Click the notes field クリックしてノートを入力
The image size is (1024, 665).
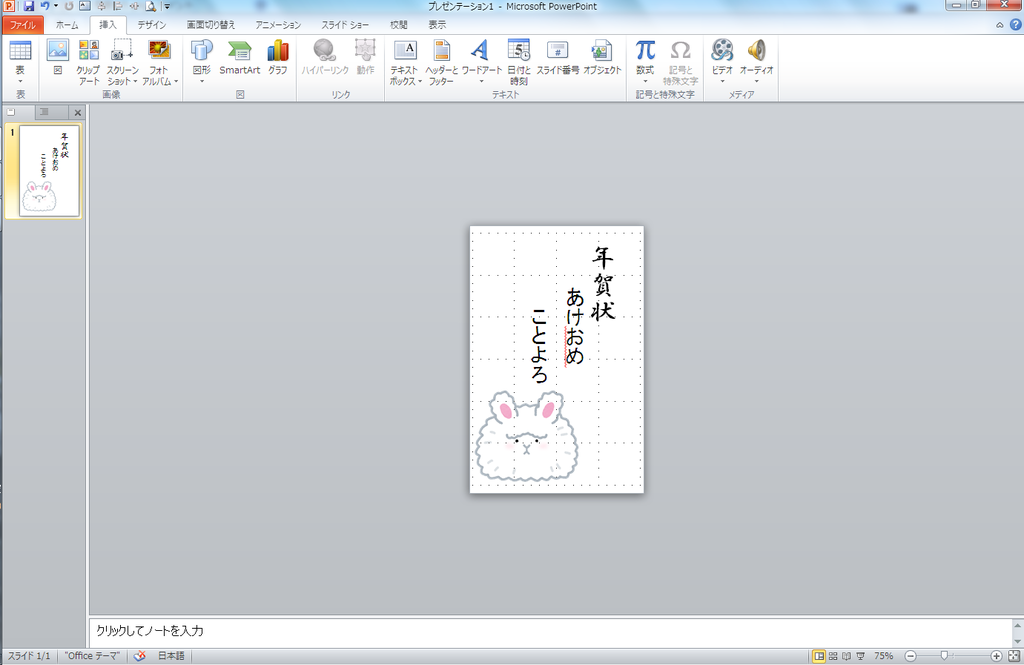tap(550, 631)
